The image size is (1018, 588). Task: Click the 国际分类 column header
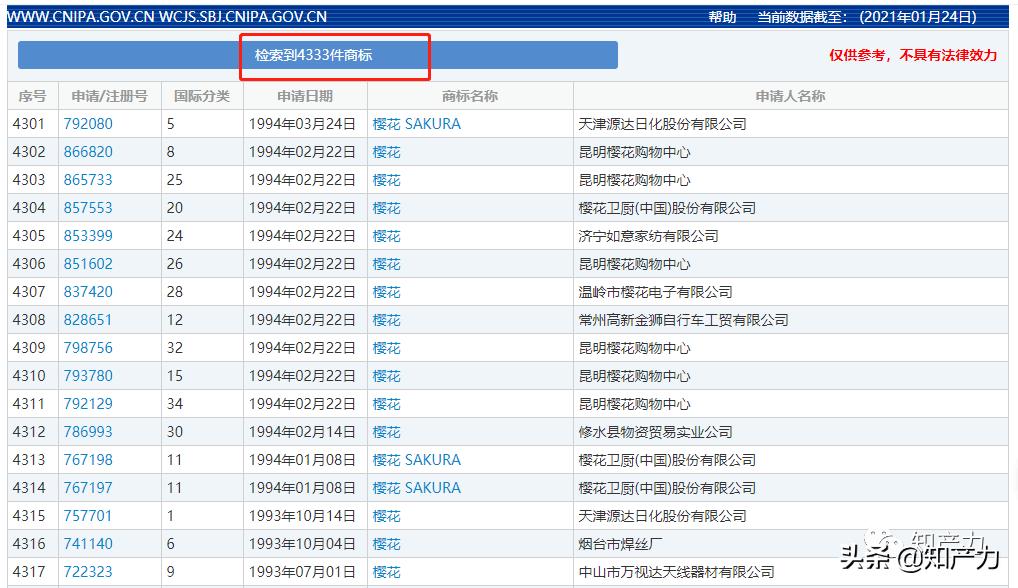(x=202, y=96)
